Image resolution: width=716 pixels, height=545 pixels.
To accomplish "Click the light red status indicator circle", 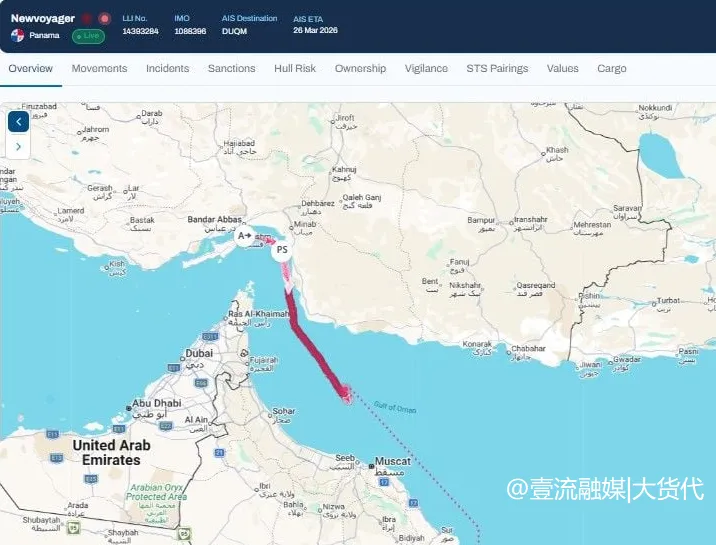I will (105, 19).
